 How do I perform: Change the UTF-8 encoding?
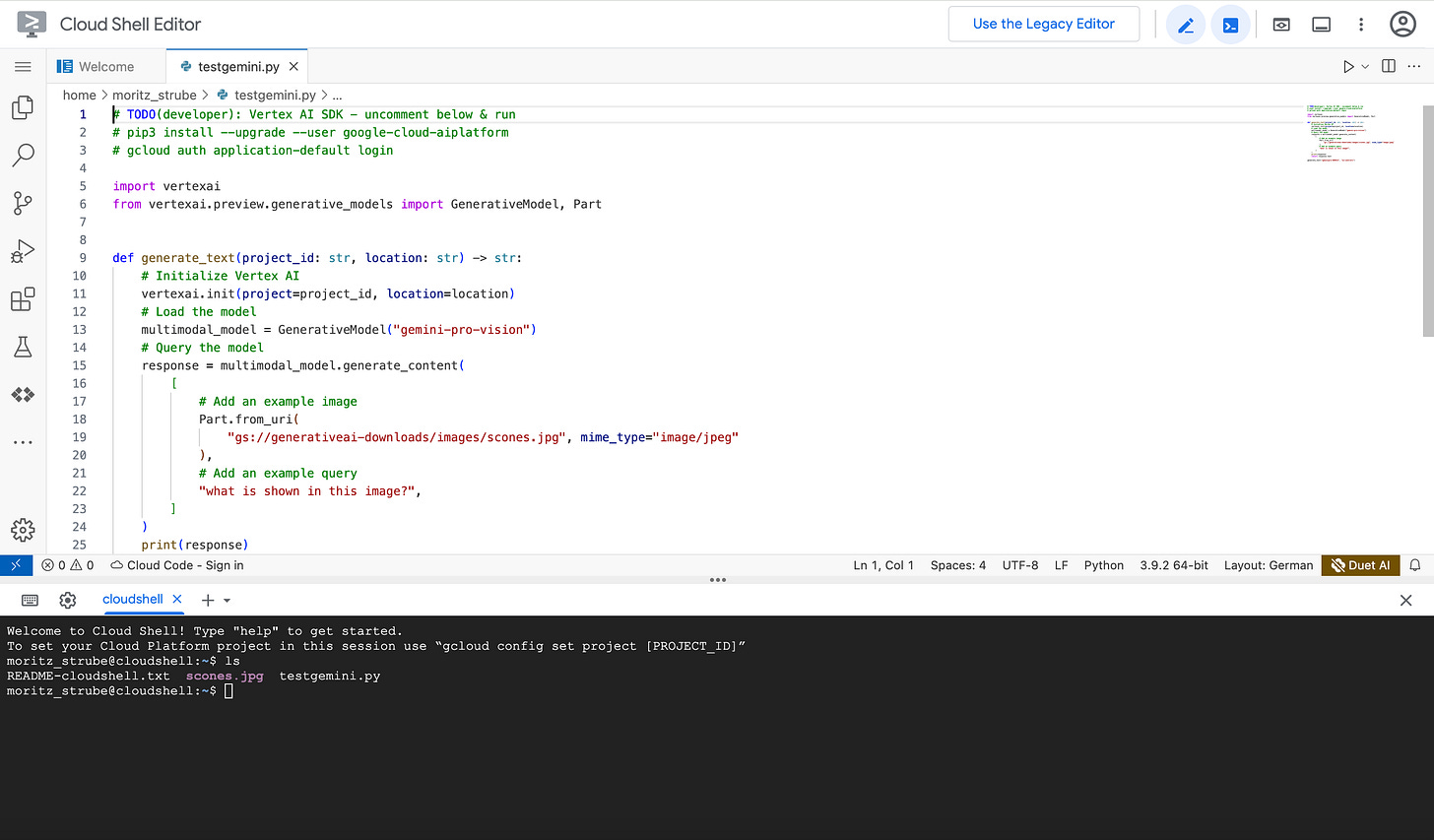(x=1020, y=565)
